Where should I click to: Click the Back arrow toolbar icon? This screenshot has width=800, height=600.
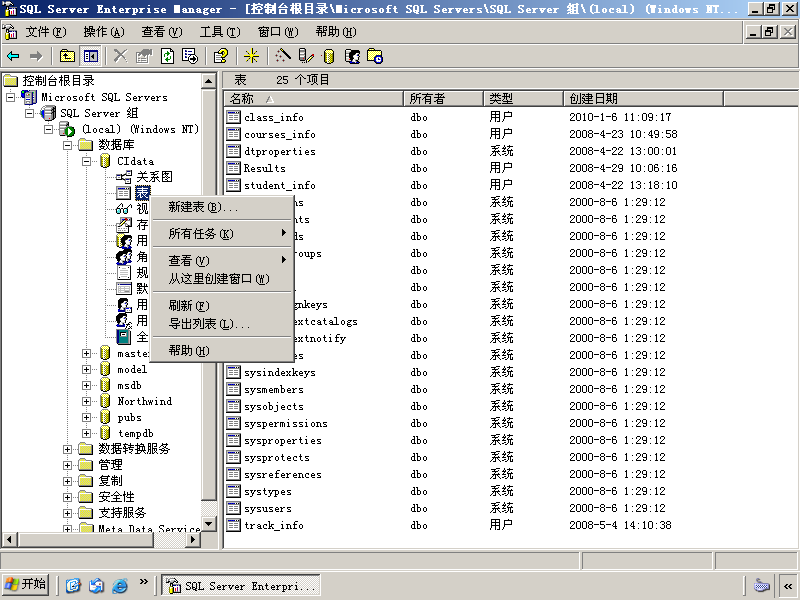[x=13, y=56]
